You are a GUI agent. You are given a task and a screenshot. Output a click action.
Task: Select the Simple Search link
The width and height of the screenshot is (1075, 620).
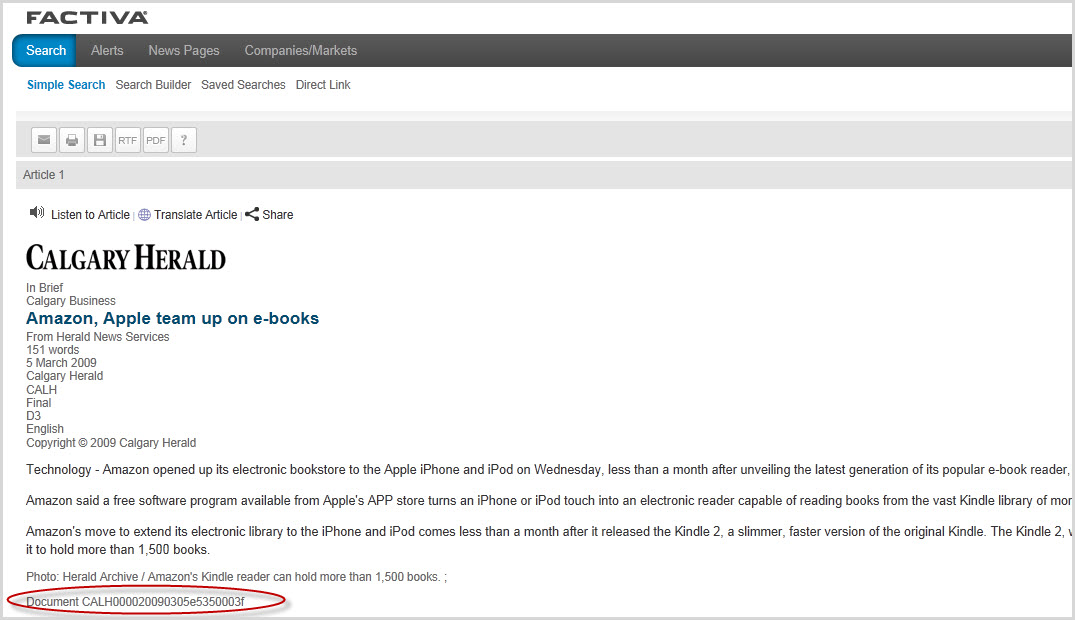point(66,85)
